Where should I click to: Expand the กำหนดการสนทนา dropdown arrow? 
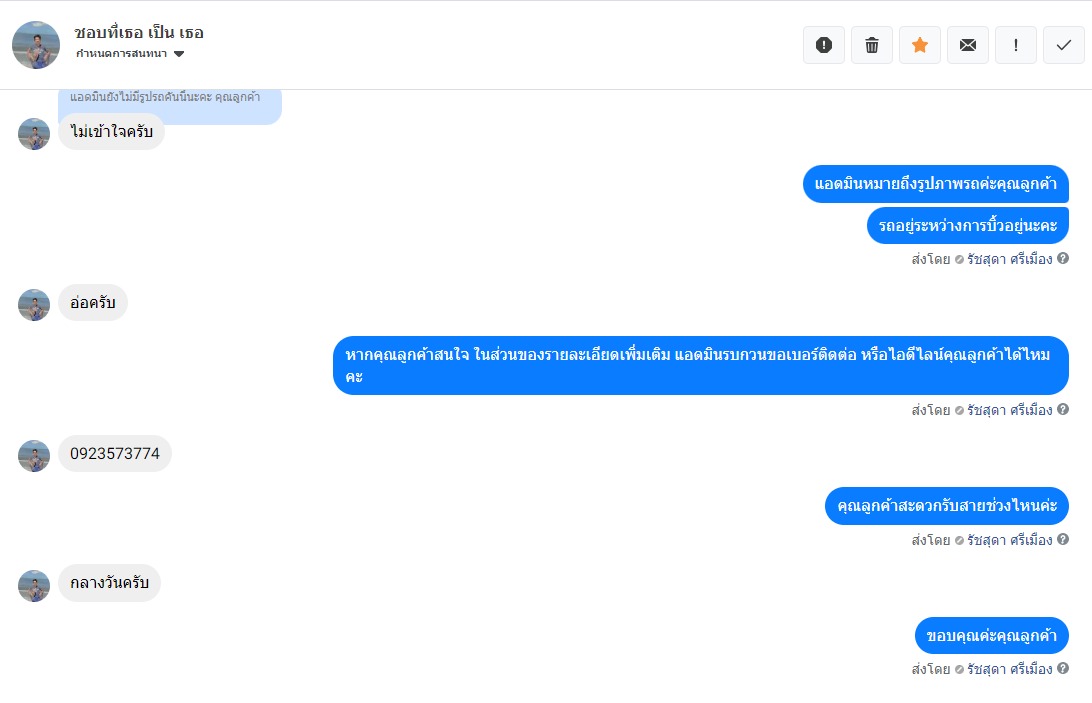[179, 54]
